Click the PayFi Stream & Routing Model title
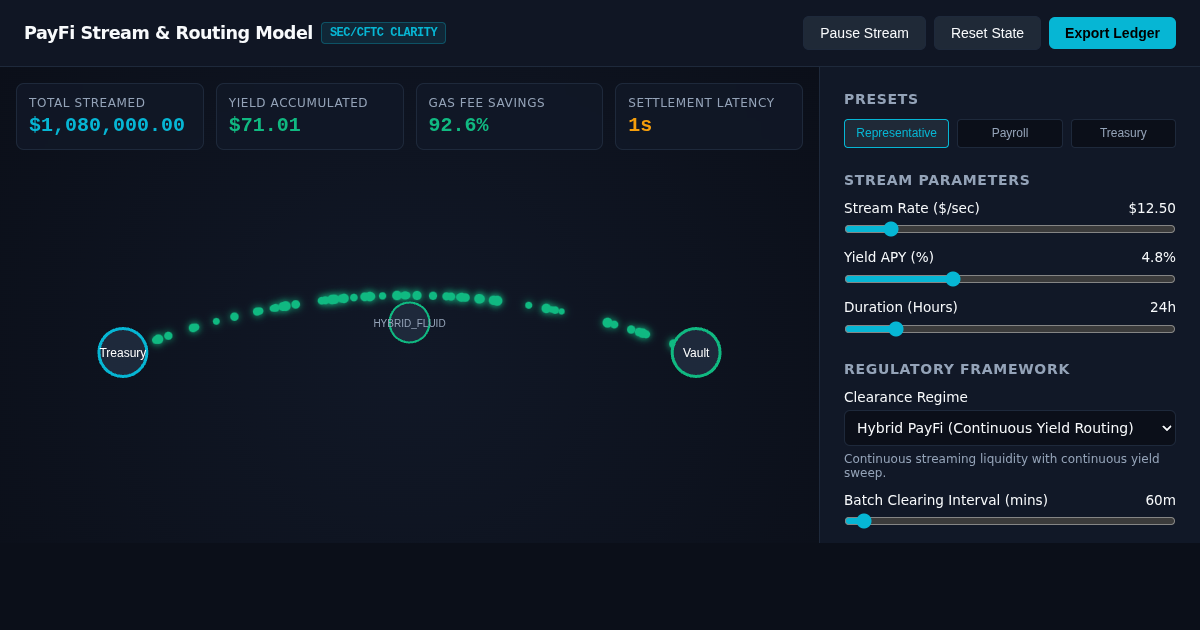Viewport: 1200px width, 630px height. pos(168,33)
